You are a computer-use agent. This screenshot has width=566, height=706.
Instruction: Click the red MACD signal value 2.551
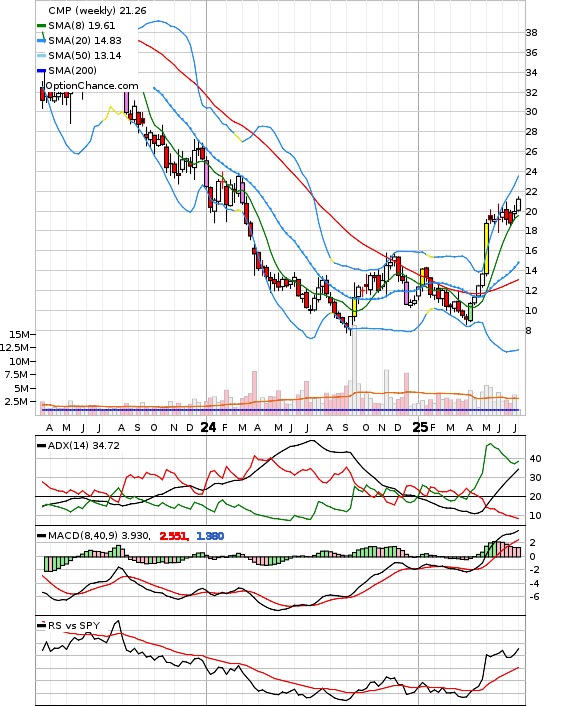(x=174, y=536)
